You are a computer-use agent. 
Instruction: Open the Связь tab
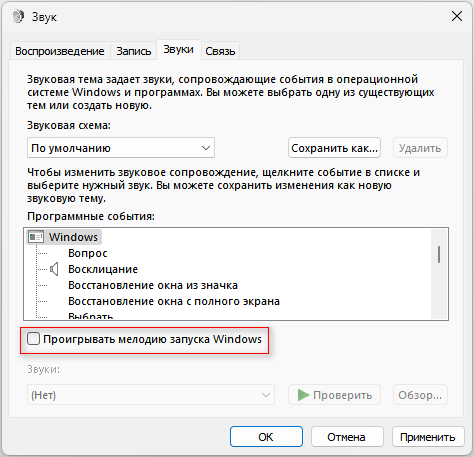click(220, 51)
